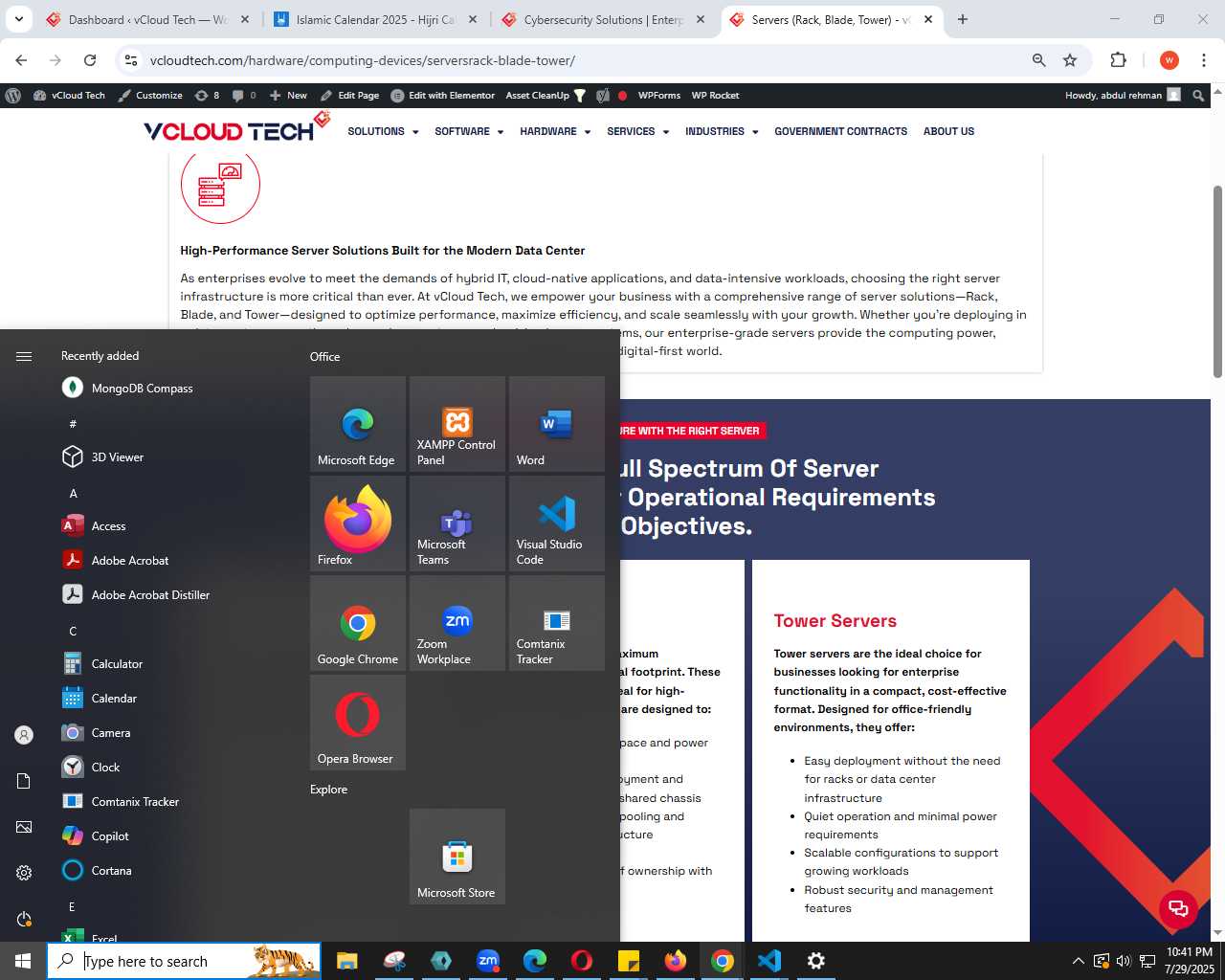Open the Opera Browser tile
The height and width of the screenshot is (980, 1225).
358,723
